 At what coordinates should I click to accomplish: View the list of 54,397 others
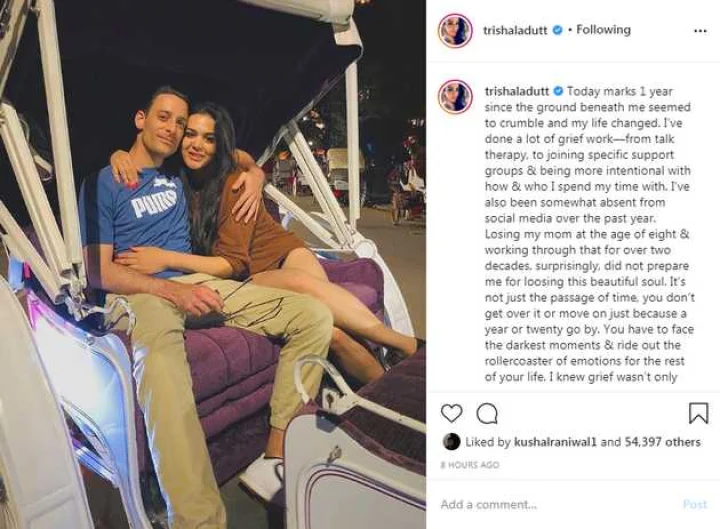(x=663, y=442)
